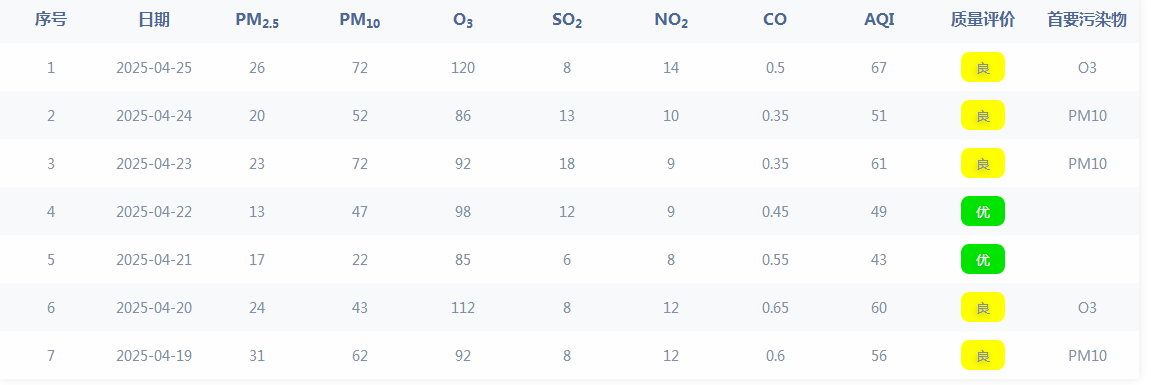Click the 首要污染物 column header
The height and width of the screenshot is (385, 1151).
[1086, 20]
